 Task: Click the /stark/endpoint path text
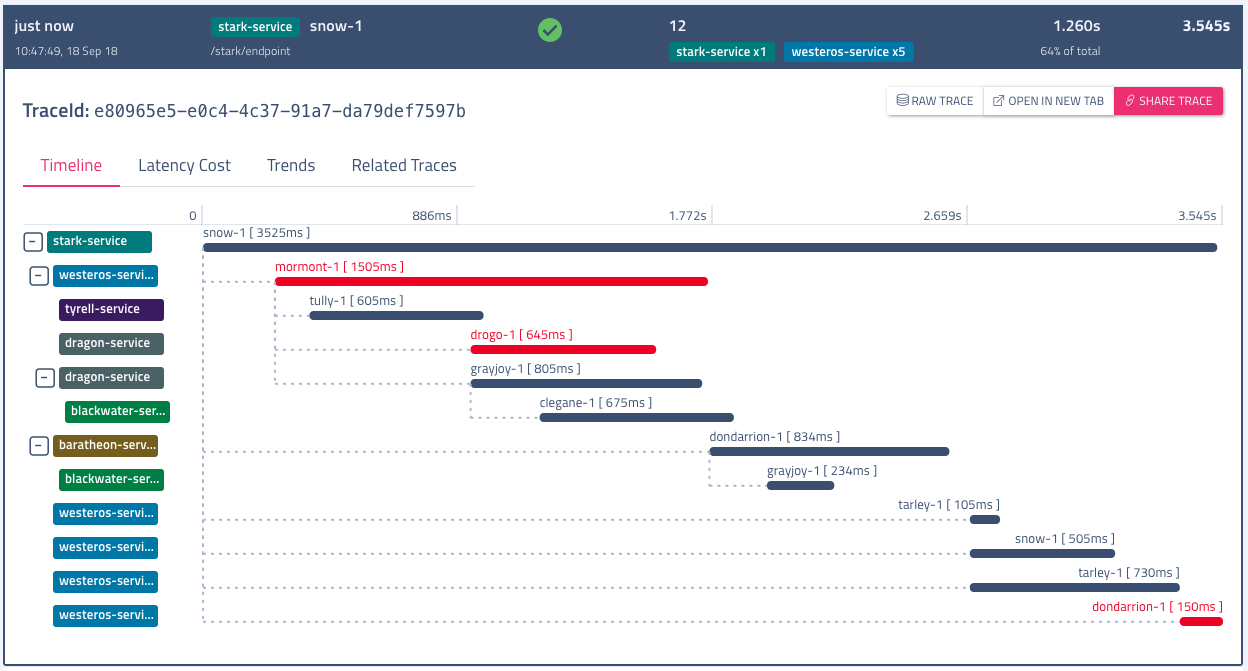(x=251, y=51)
